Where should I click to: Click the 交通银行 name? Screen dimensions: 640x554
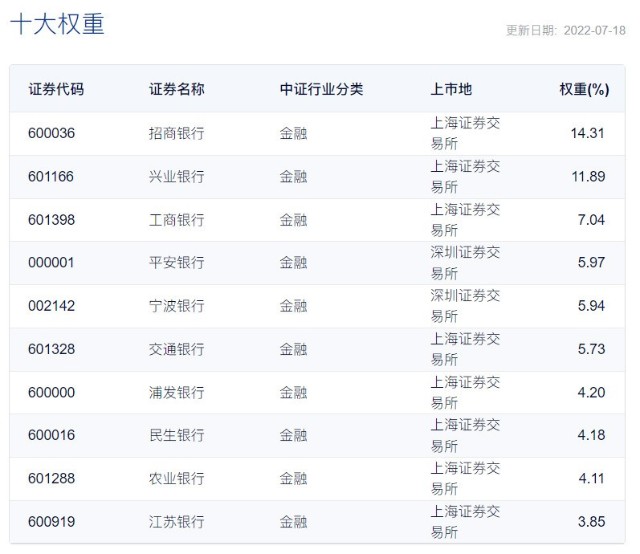(x=177, y=349)
